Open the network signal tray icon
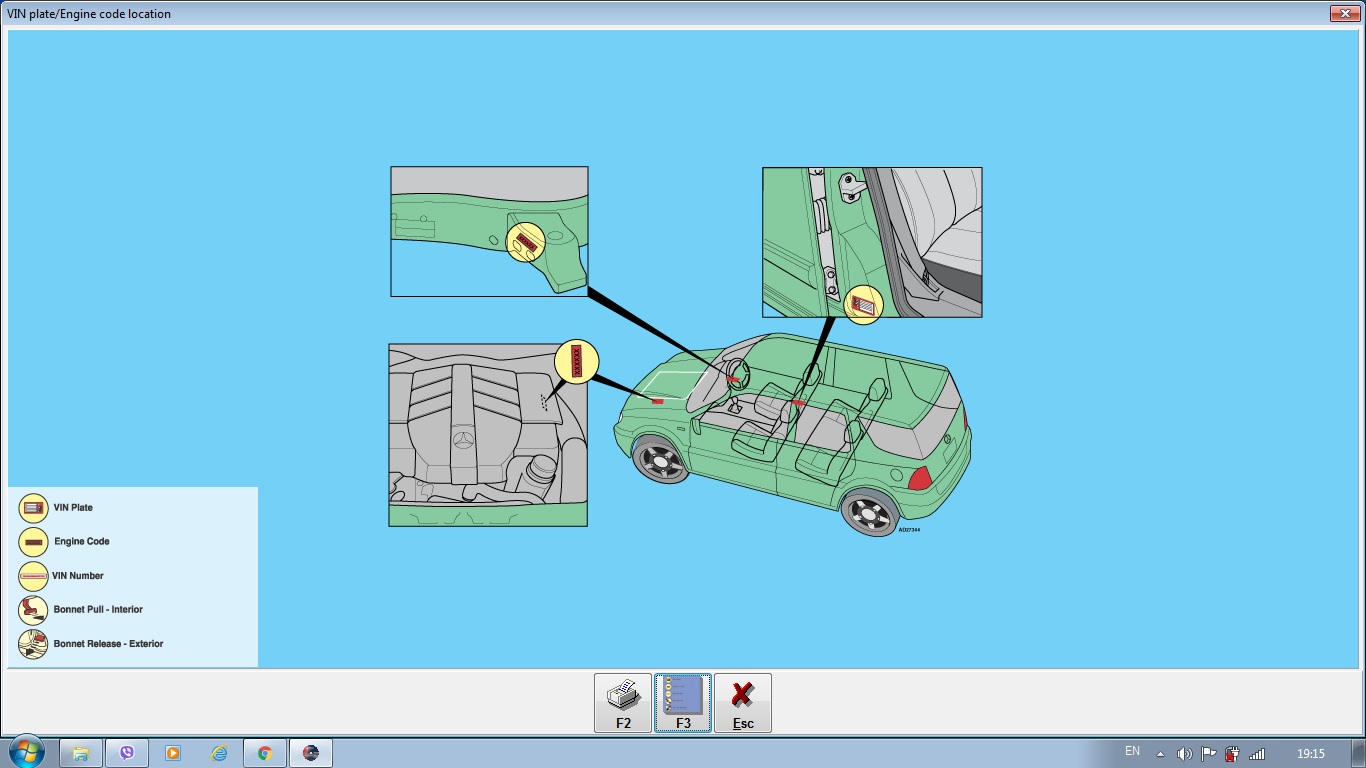 [1257, 754]
